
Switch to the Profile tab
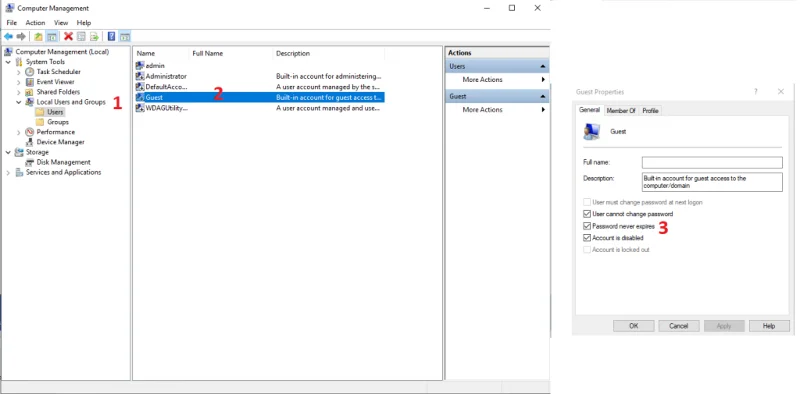click(x=650, y=111)
